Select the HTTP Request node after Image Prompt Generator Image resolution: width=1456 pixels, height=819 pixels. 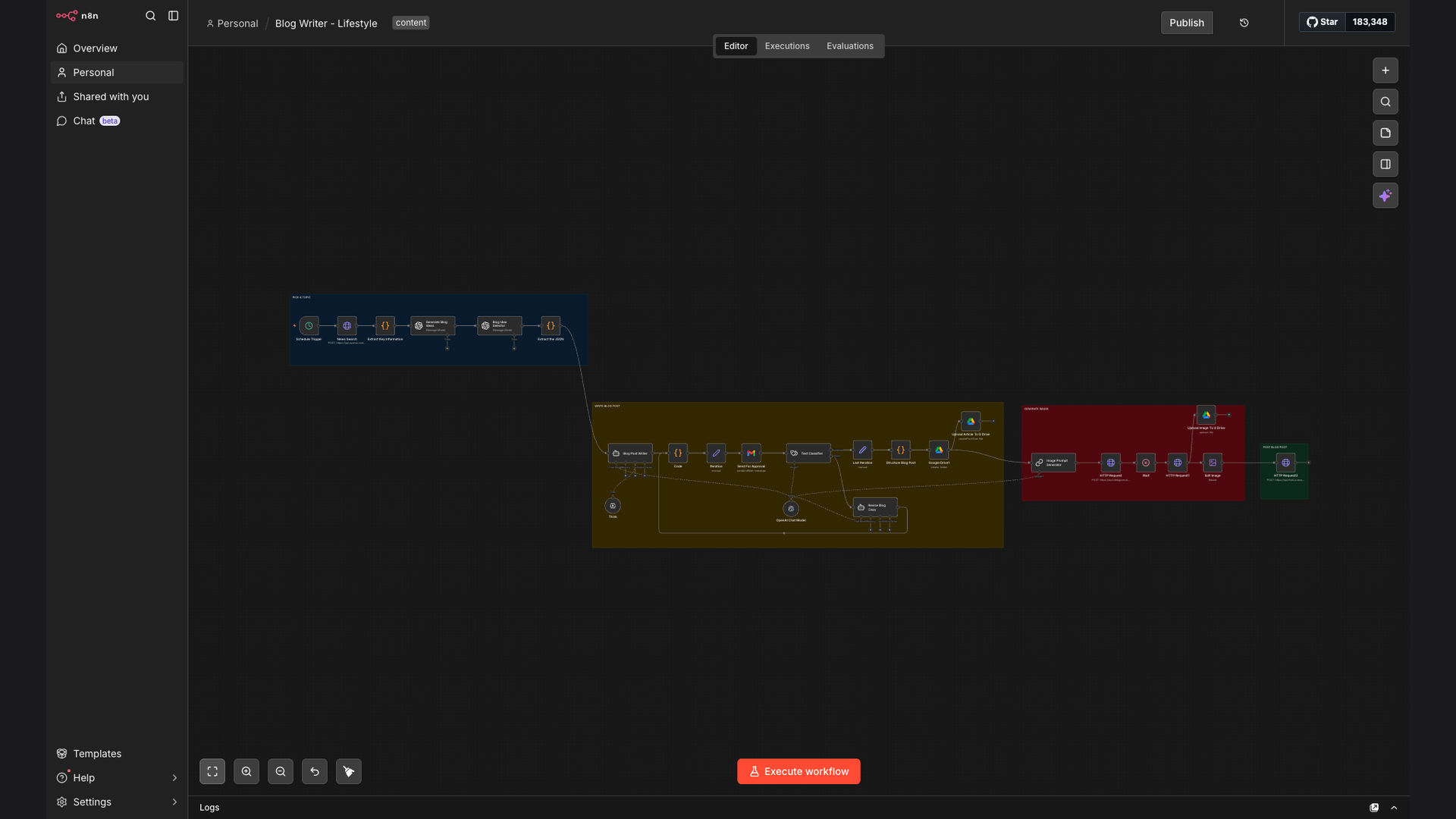pos(1111,463)
